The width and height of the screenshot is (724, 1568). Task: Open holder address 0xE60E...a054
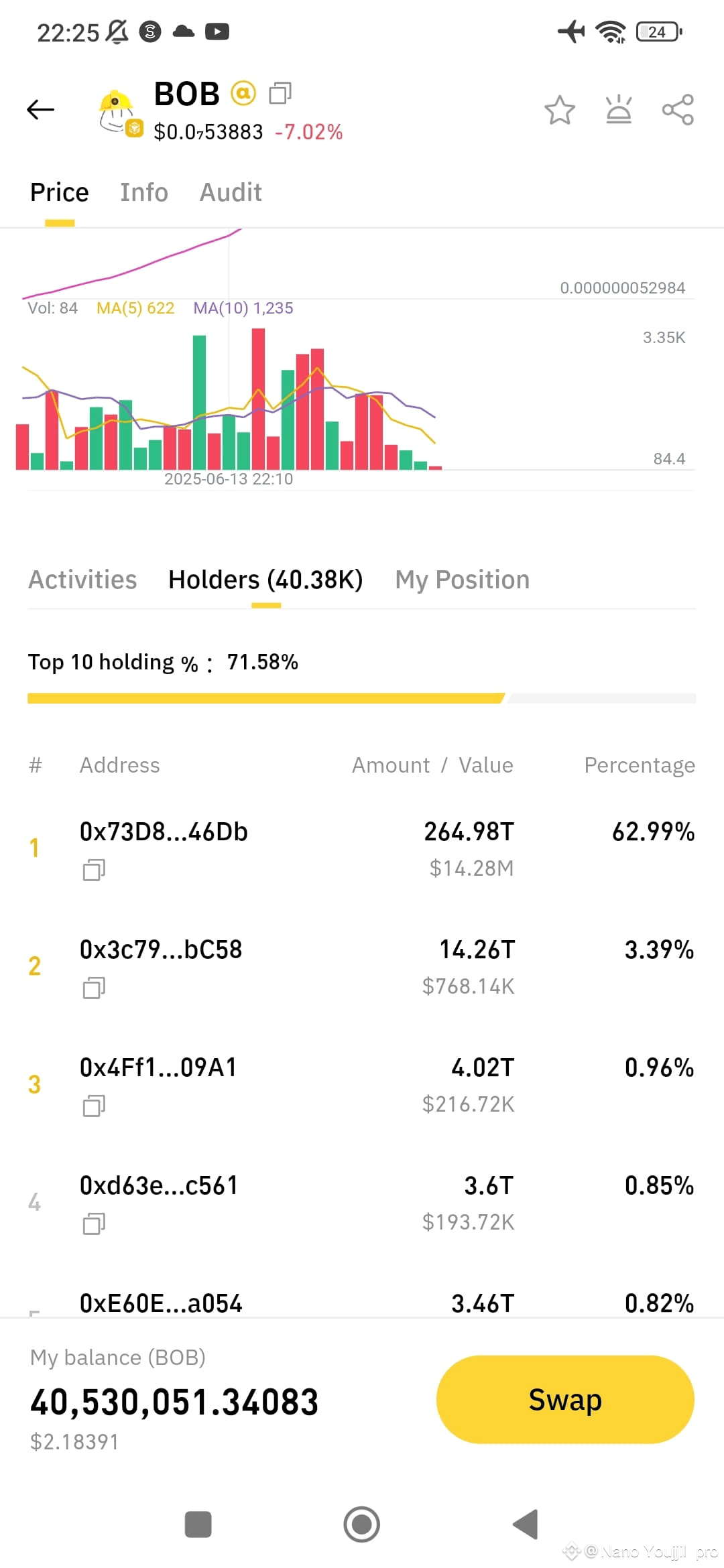pos(161,1303)
